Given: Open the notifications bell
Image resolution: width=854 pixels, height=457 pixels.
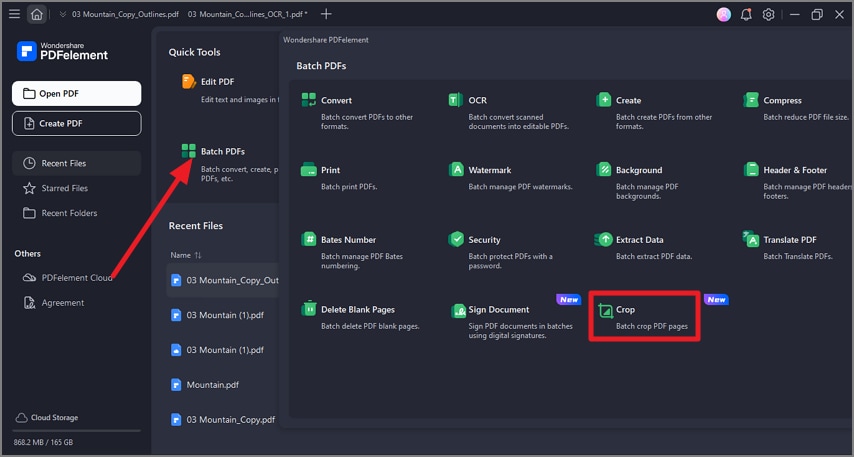Looking at the screenshot, I should click(x=746, y=15).
